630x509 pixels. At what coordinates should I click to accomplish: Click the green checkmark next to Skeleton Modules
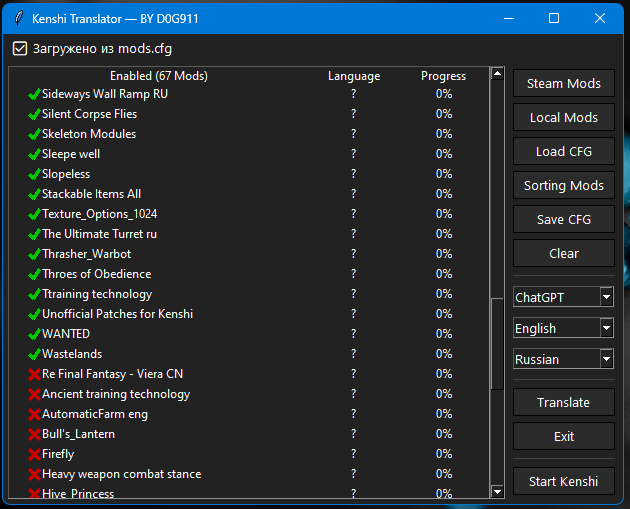(x=34, y=134)
